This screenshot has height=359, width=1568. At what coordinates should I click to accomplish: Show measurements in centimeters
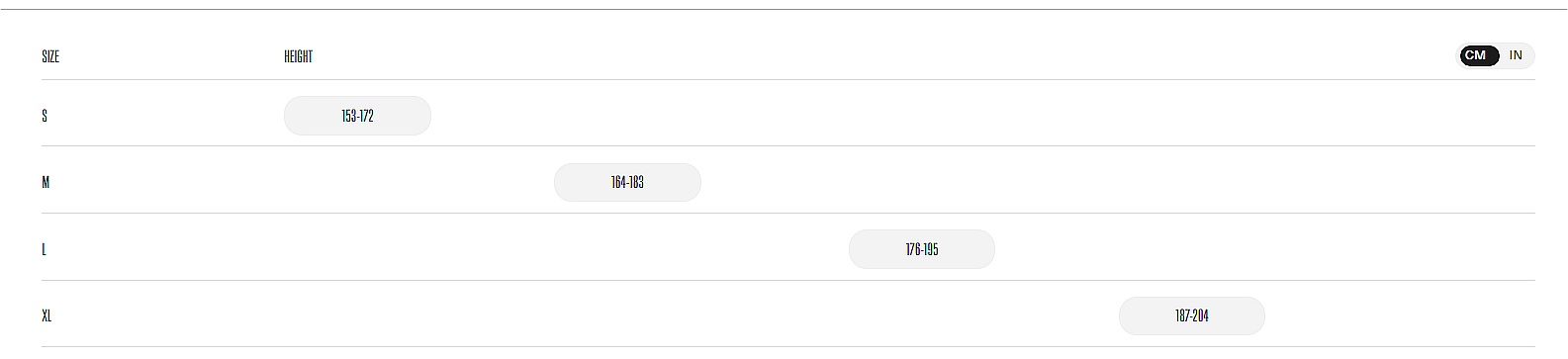[x=1475, y=55]
